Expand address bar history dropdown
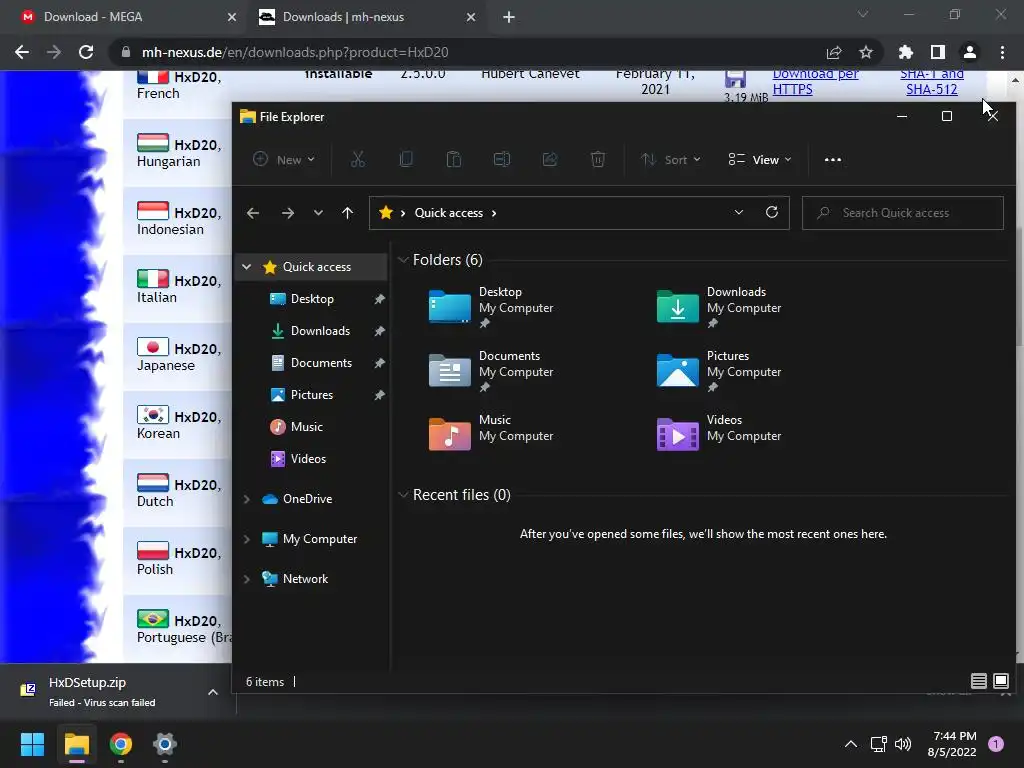The image size is (1024, 768). pyautogui.click(x=739, y=212)
